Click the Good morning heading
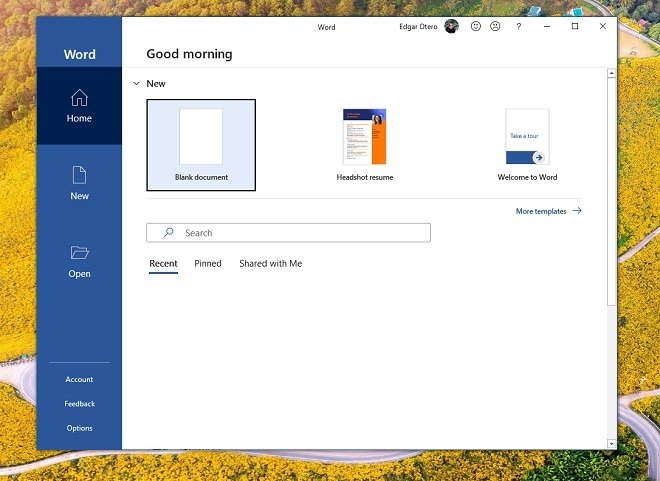Screen dimensions: 660x481 point(189,54)
